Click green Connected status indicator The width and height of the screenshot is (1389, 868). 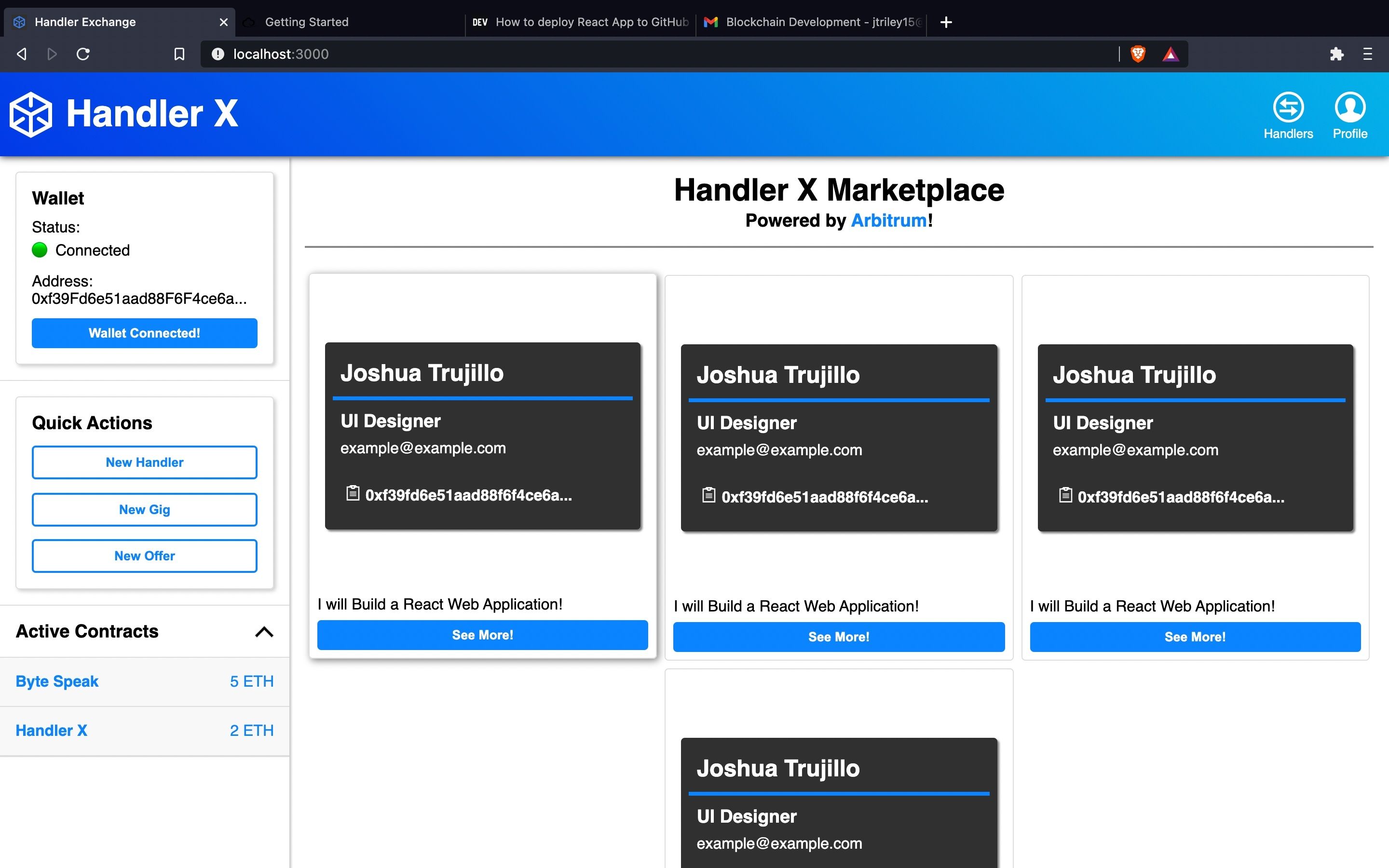[x=40, y=250]
